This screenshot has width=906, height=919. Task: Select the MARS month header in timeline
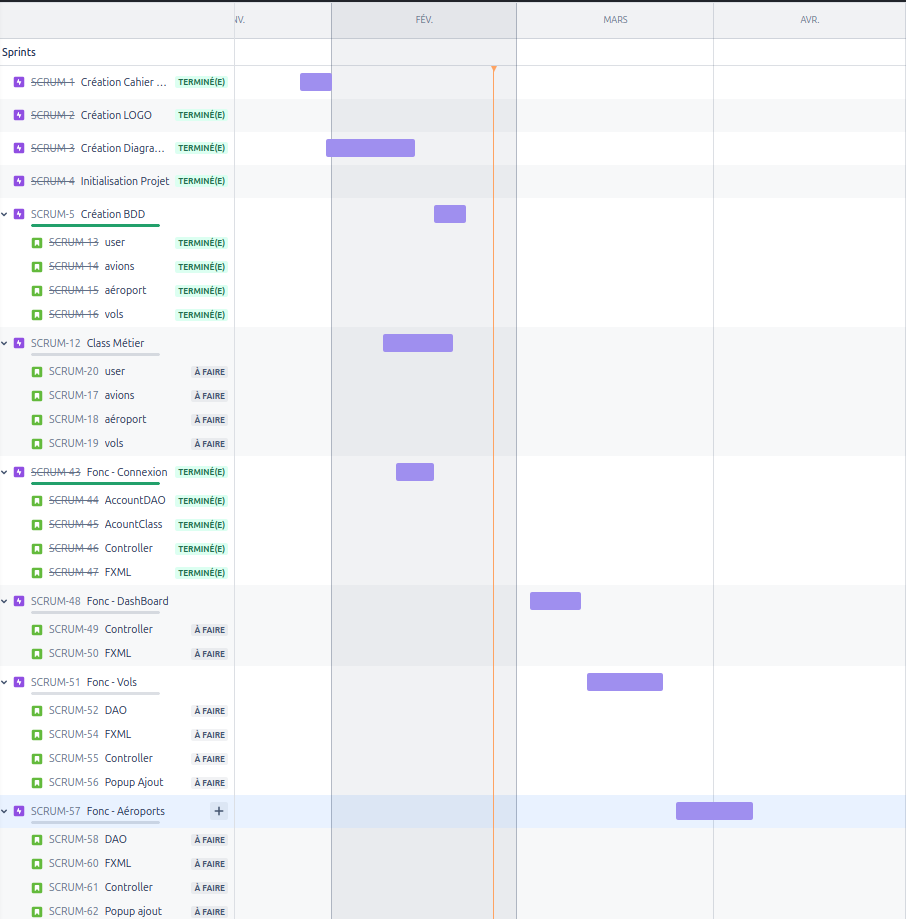(x=615, y=20)
